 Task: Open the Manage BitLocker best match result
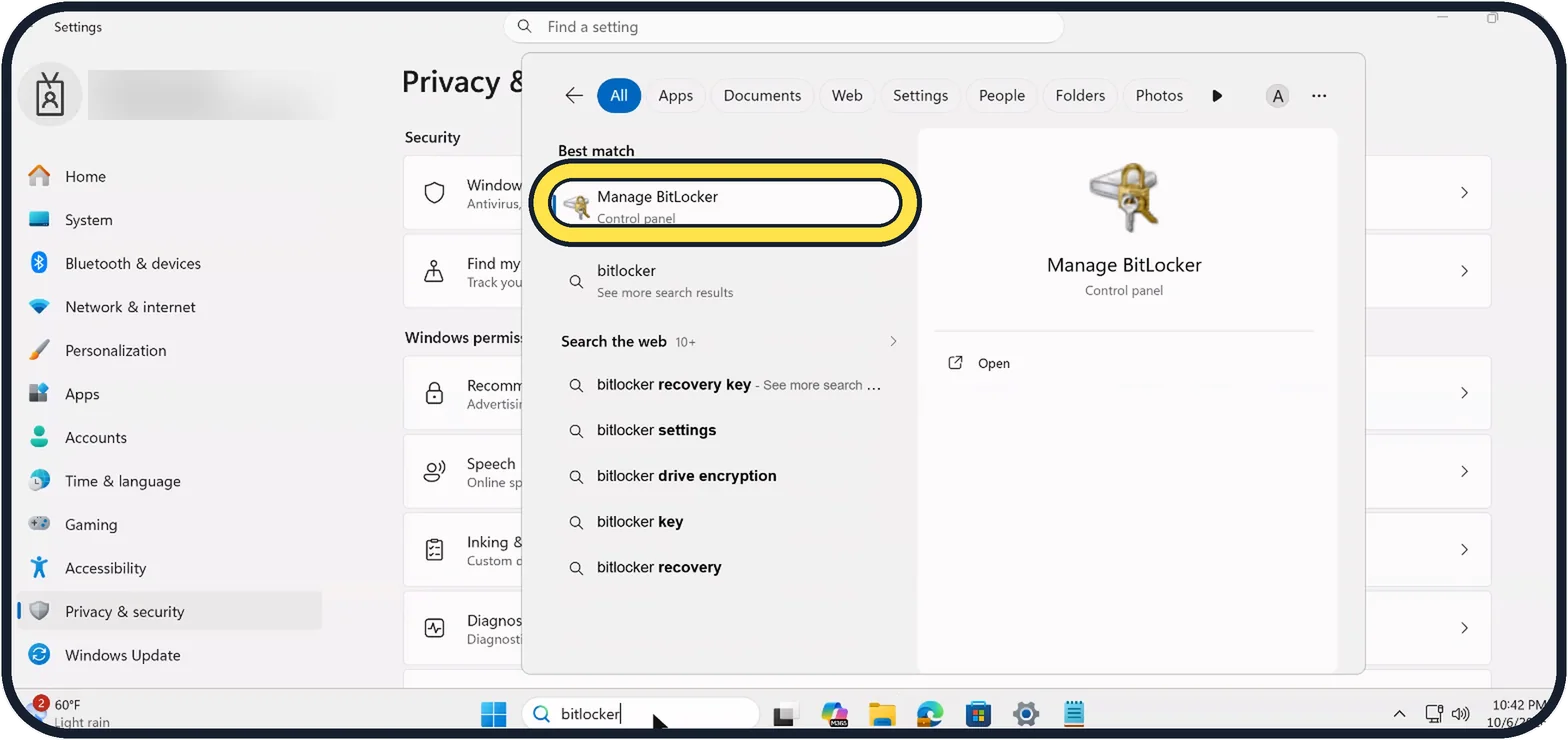725,204
